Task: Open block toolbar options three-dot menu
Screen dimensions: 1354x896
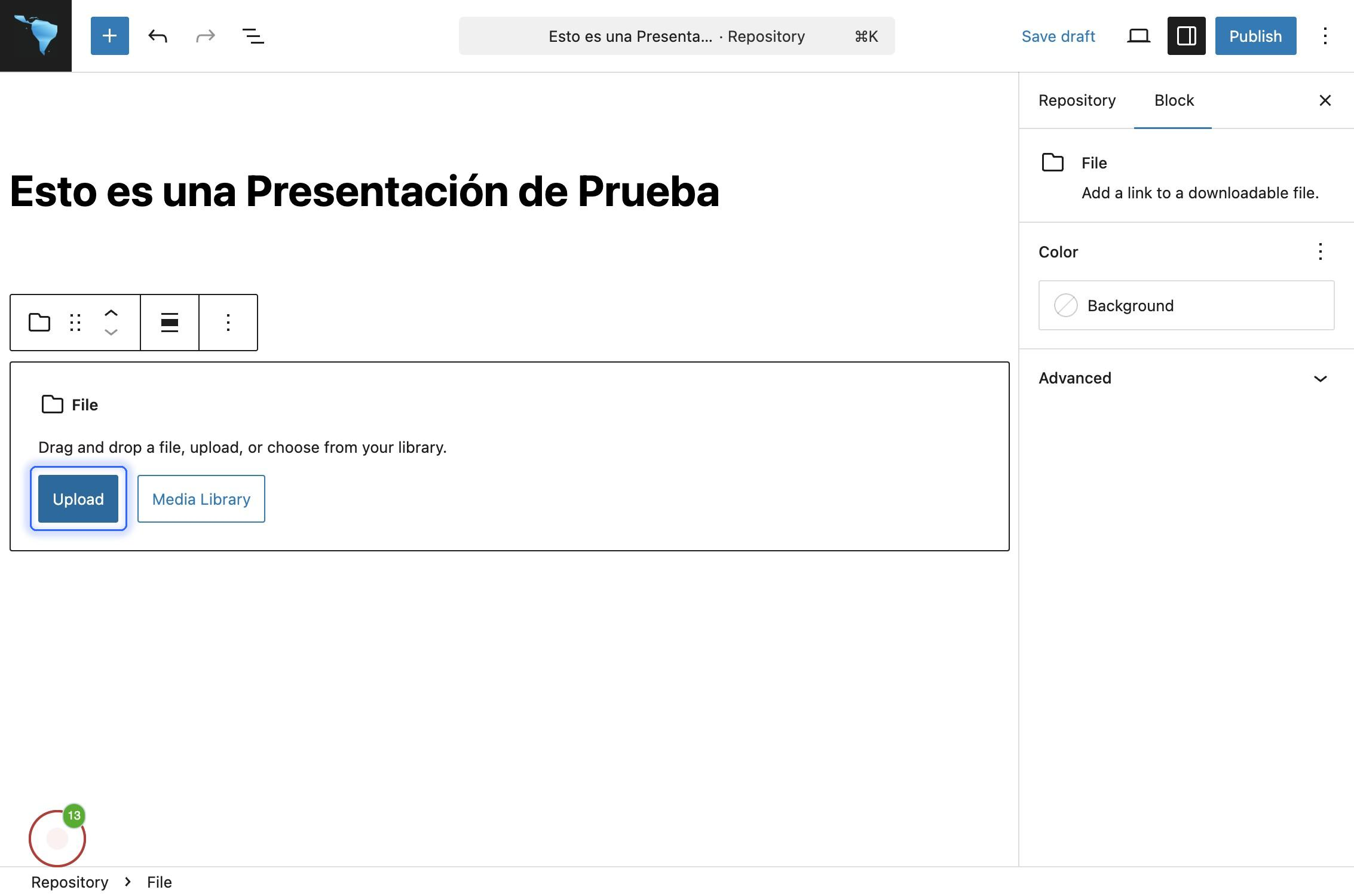Action: 228,323
